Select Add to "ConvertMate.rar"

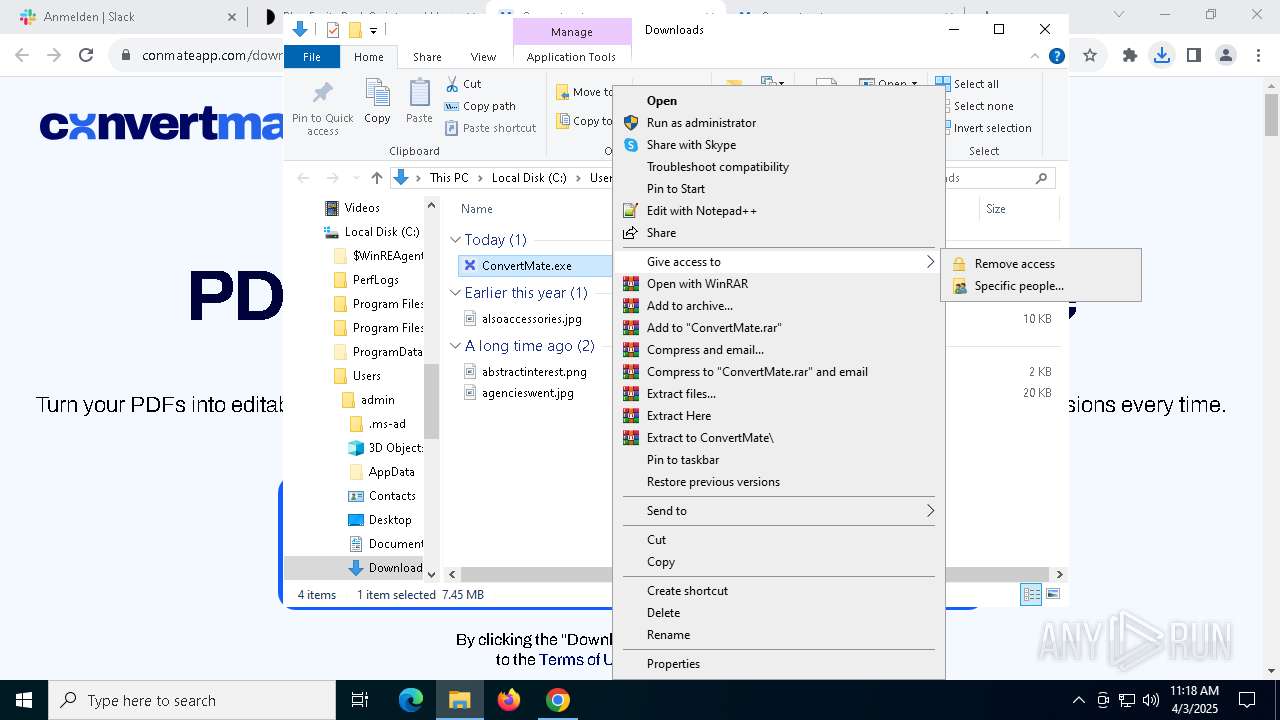779,328
